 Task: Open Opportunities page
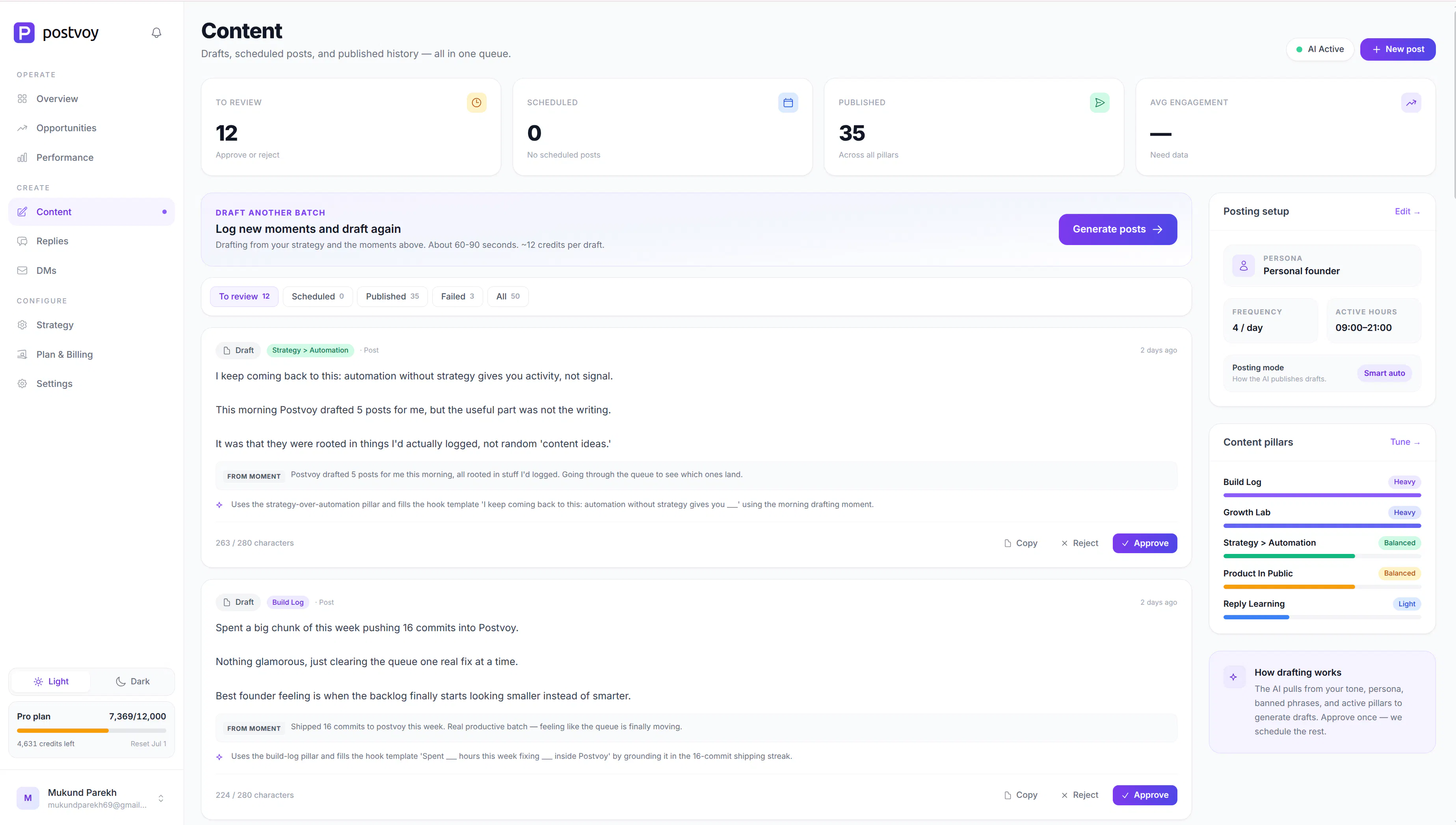[91, 128]
